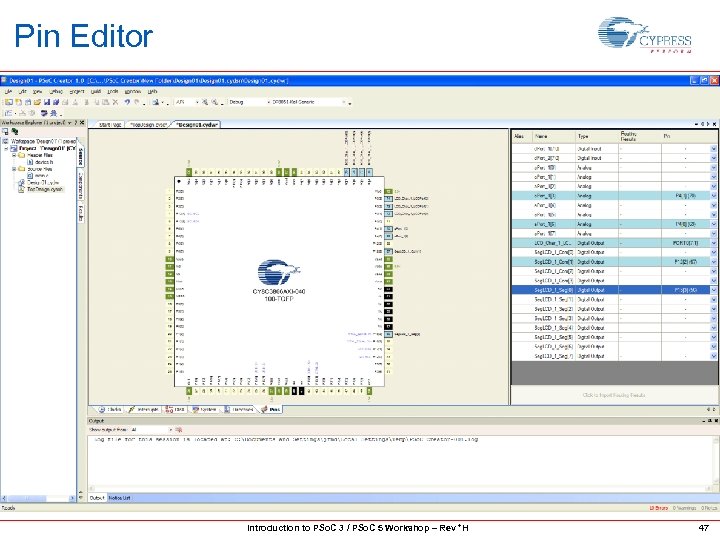Switch to the TopDesign.cysch tab
Screen dimensions: 720x540
(149, 125)
